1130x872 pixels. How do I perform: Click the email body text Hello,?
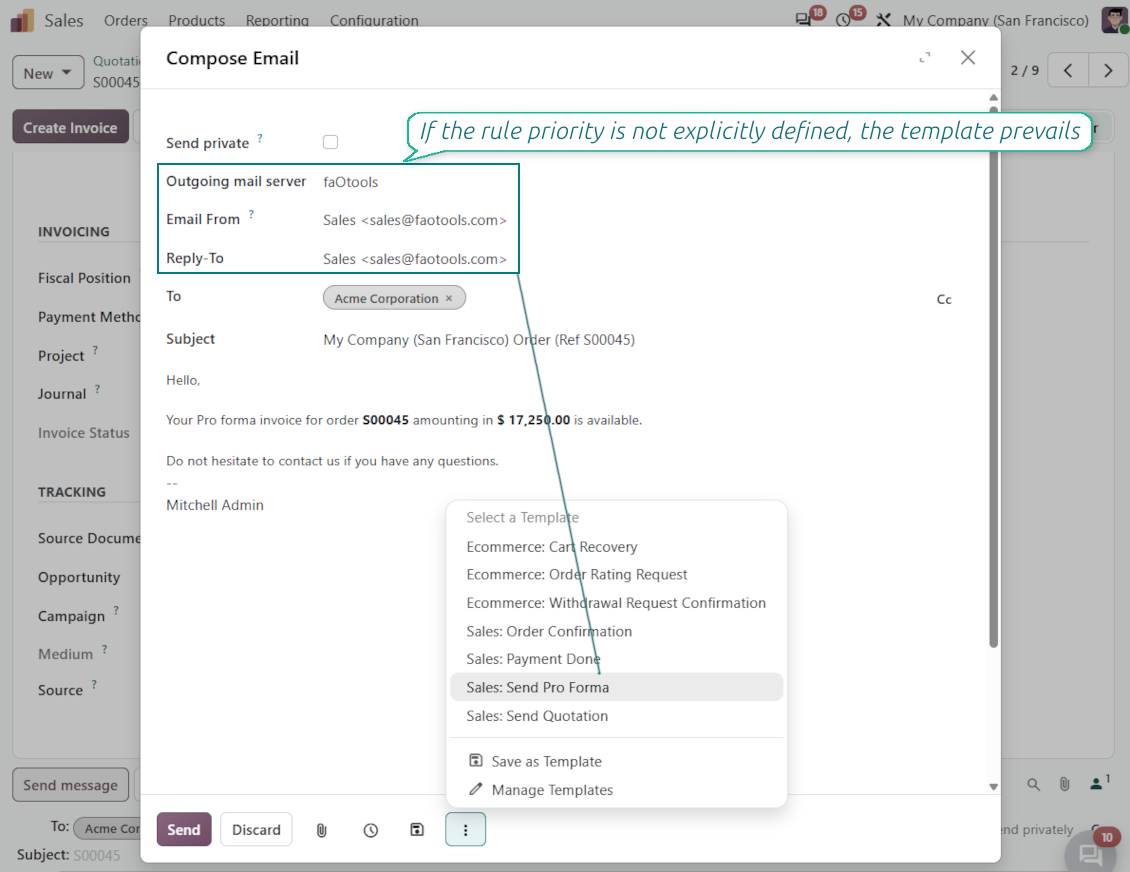click(x=183, y=380)
